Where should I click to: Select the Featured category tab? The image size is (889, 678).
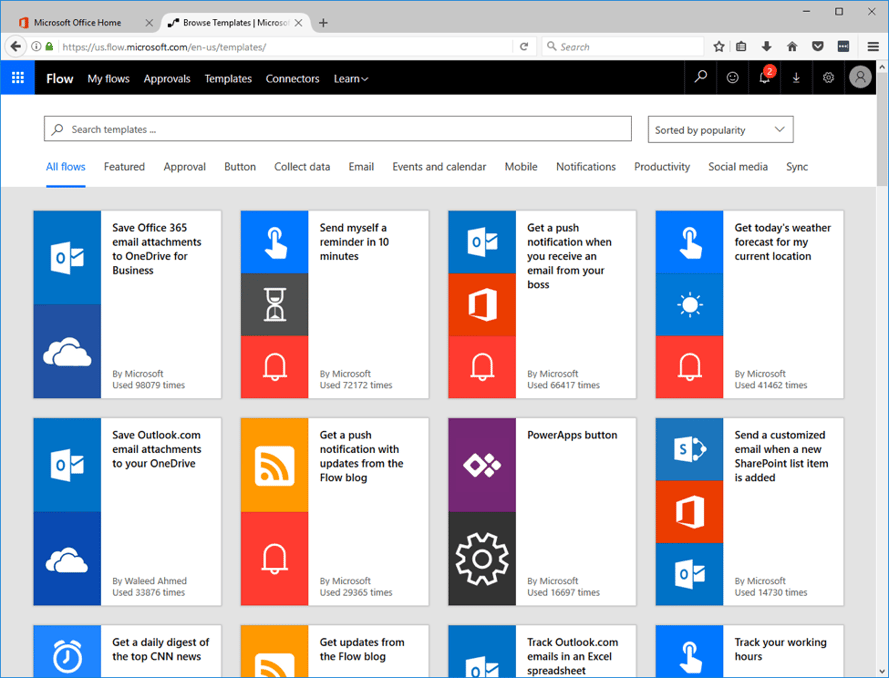(x=124, y=167)
